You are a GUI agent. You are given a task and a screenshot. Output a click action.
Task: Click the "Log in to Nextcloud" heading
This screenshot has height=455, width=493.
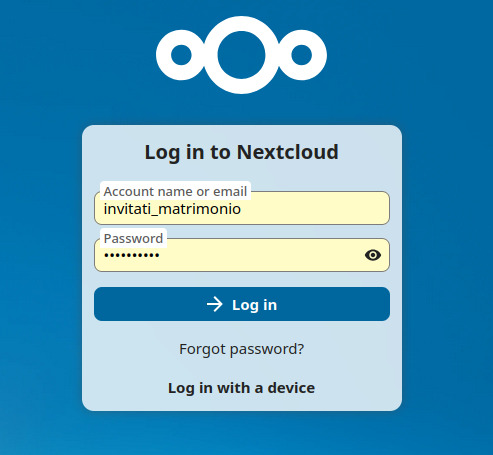(242, 152)
